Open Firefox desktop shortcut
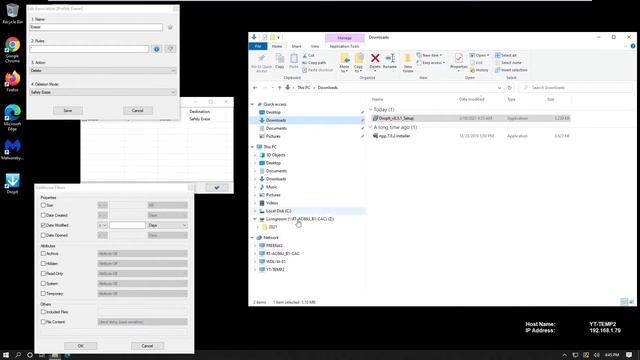 point(12,81)
